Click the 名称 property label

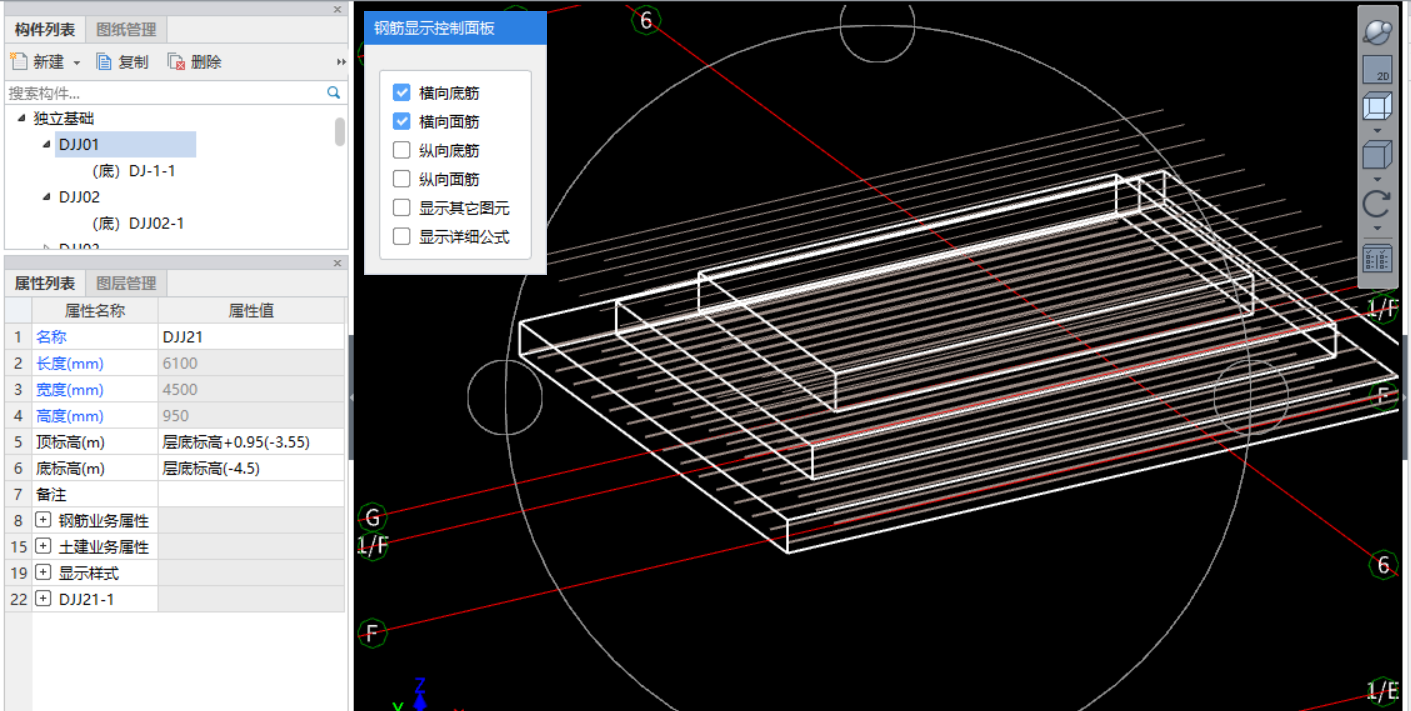[x=50, y=337]
